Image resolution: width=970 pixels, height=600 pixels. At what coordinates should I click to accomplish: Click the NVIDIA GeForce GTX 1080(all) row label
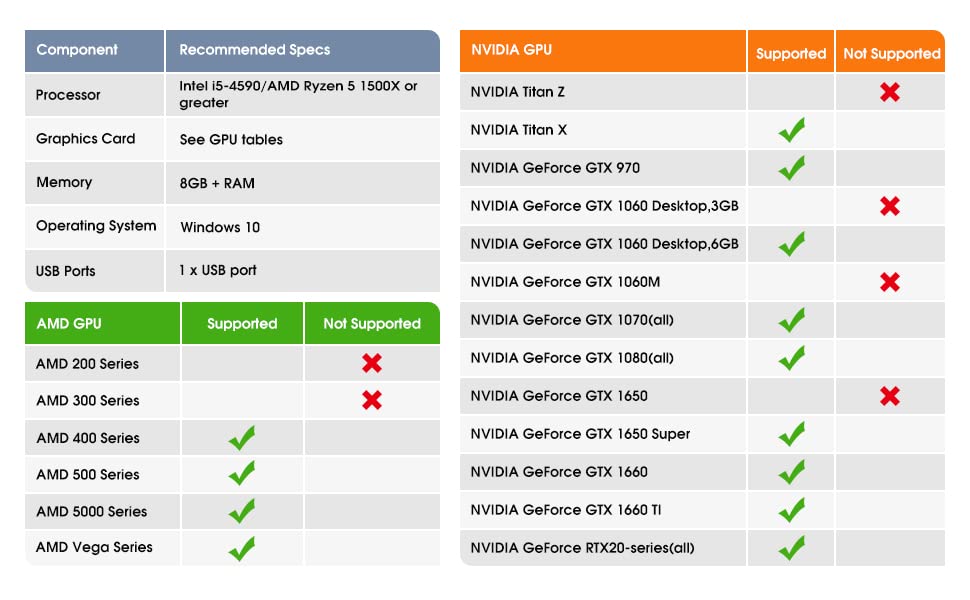572,358
